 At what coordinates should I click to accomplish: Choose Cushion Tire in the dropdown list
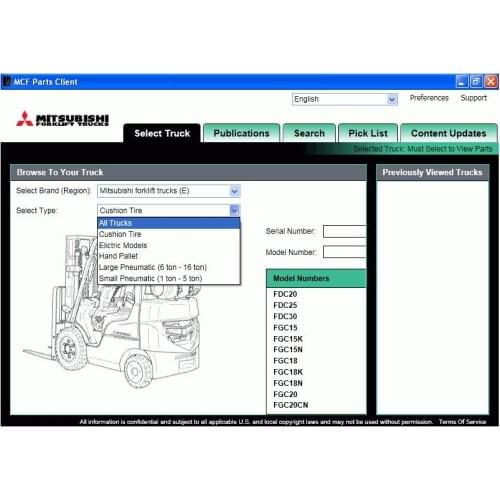pyautogui.click(x=169, y=234)
